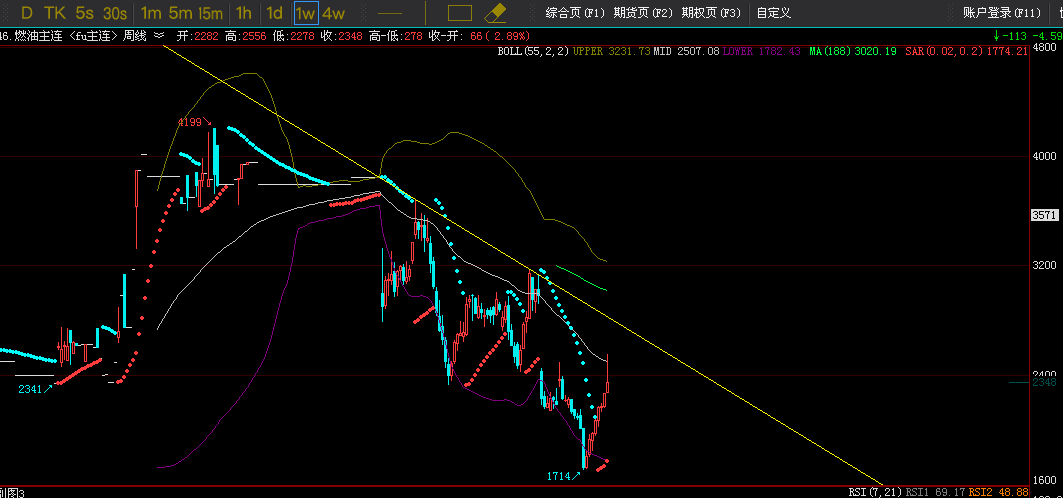Click the RSI1 69.17 value
1063x498 pixels.
tap(936, 492)
